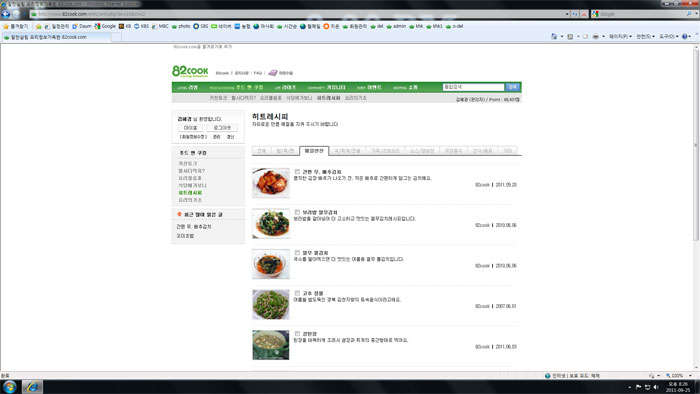This screenshot has height=394, width=700.
Task: Open the highlighted green link in left sidebar
Action: click(190, 193)
